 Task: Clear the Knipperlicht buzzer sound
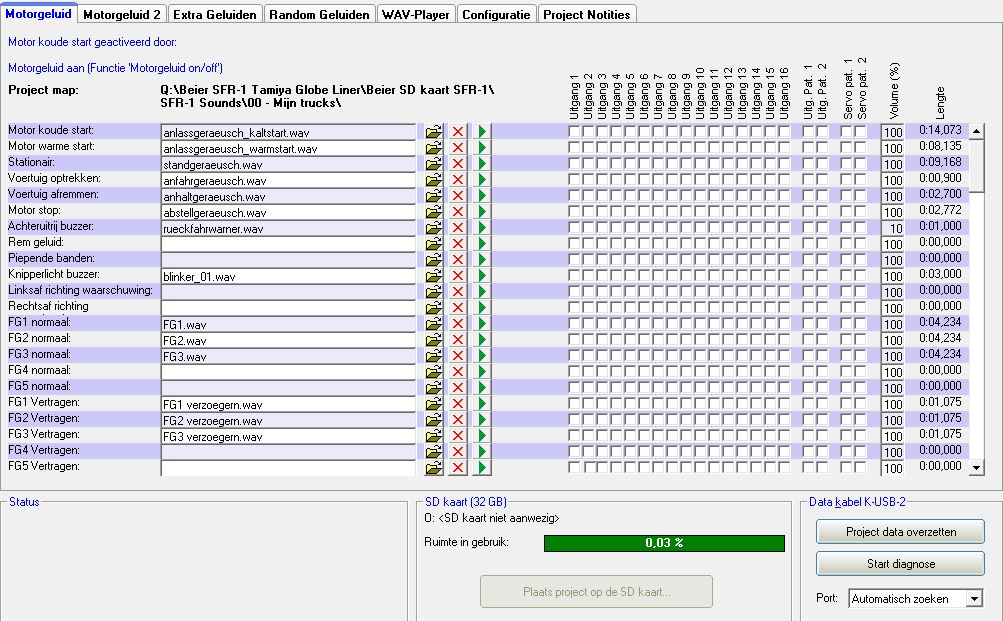coord(457,276)
